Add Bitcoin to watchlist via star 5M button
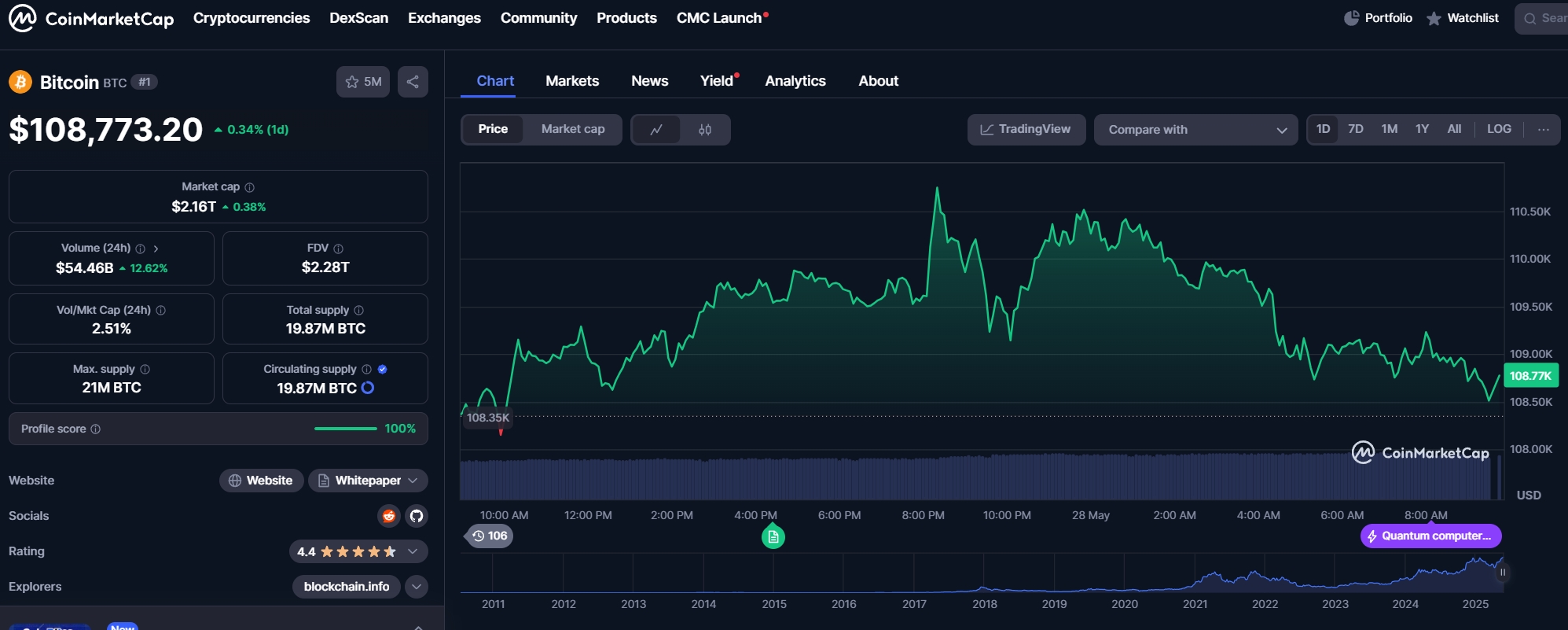The height and width of the screenshot is (630, 1568). tap(363, 82)
